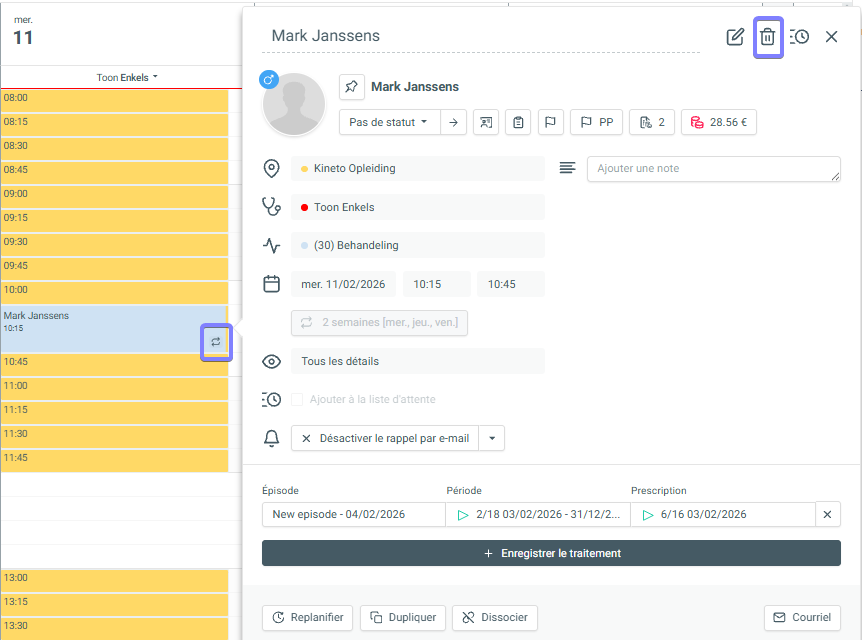Open the Toon Enkels calendar column dropdown
Image resolution: width=862 pixels, height=640 pixels.
[x=127, y=77]
